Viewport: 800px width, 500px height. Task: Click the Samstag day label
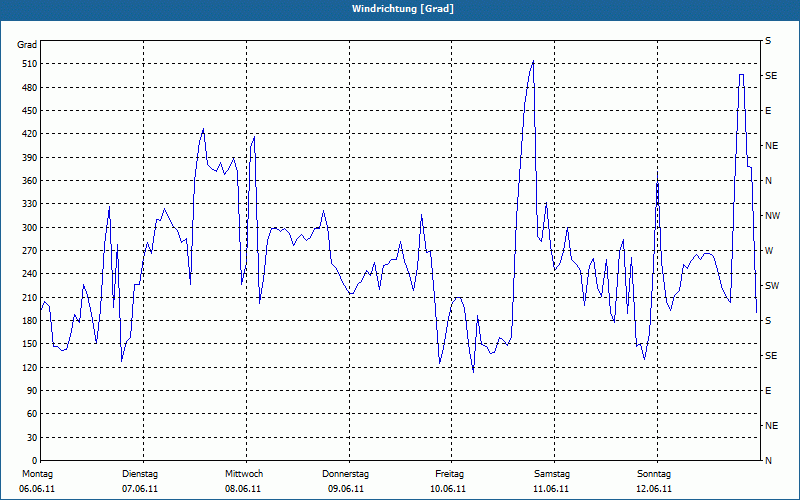[x=552, y=474]
